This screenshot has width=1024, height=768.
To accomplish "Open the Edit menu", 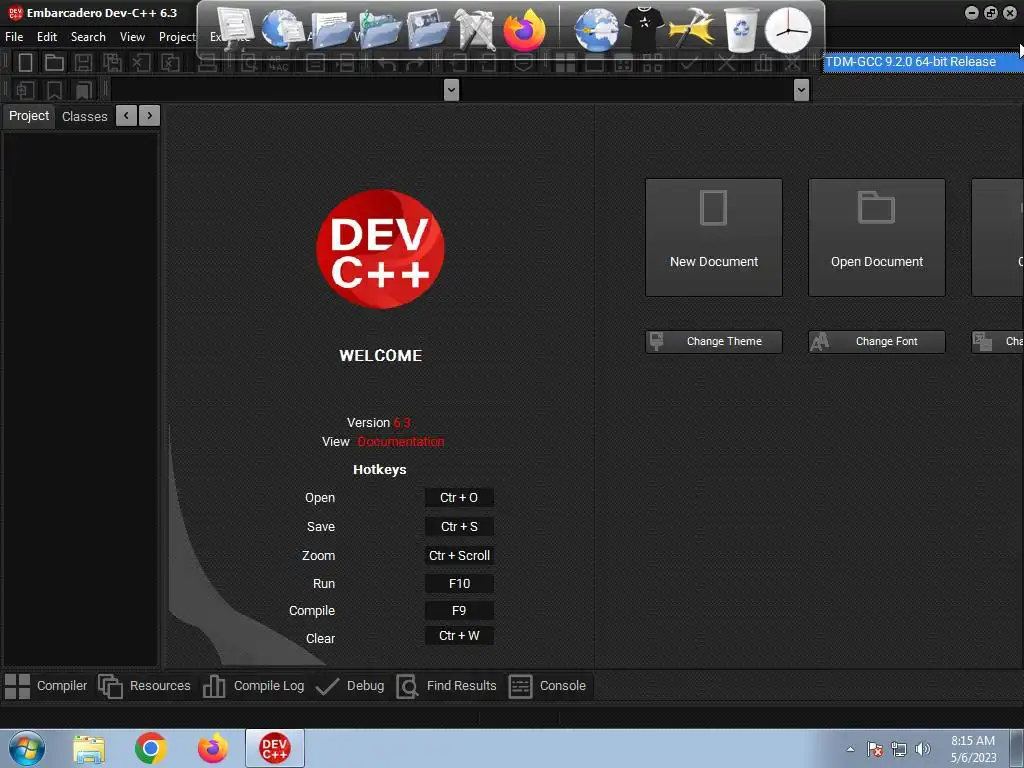I will tap(47, 37).
